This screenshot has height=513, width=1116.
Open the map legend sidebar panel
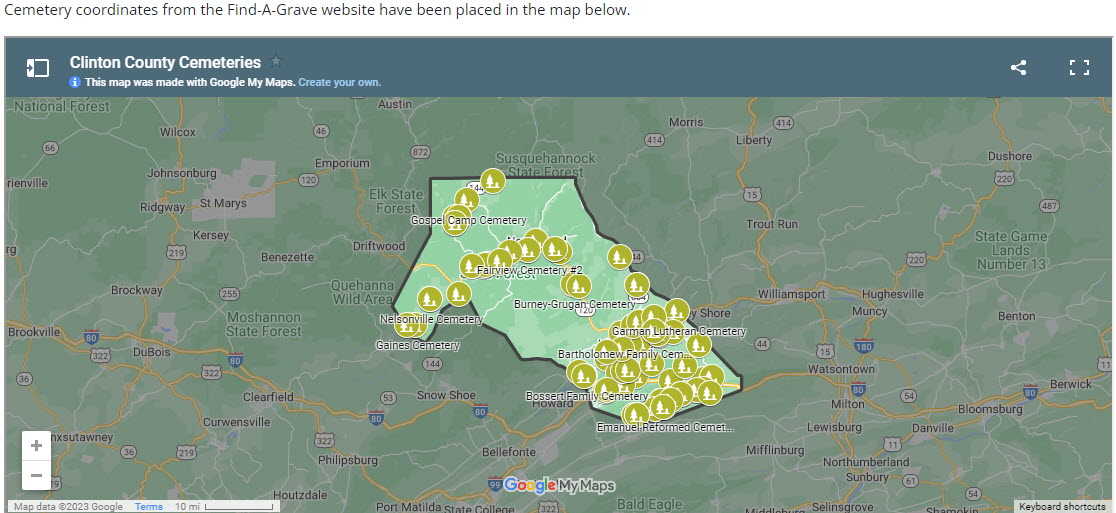coord(37,68)
